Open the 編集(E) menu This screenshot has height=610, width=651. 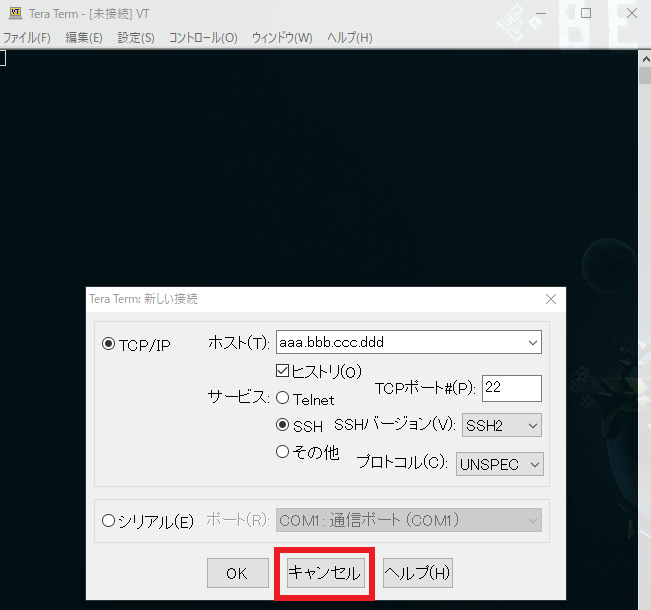(84, 38)
